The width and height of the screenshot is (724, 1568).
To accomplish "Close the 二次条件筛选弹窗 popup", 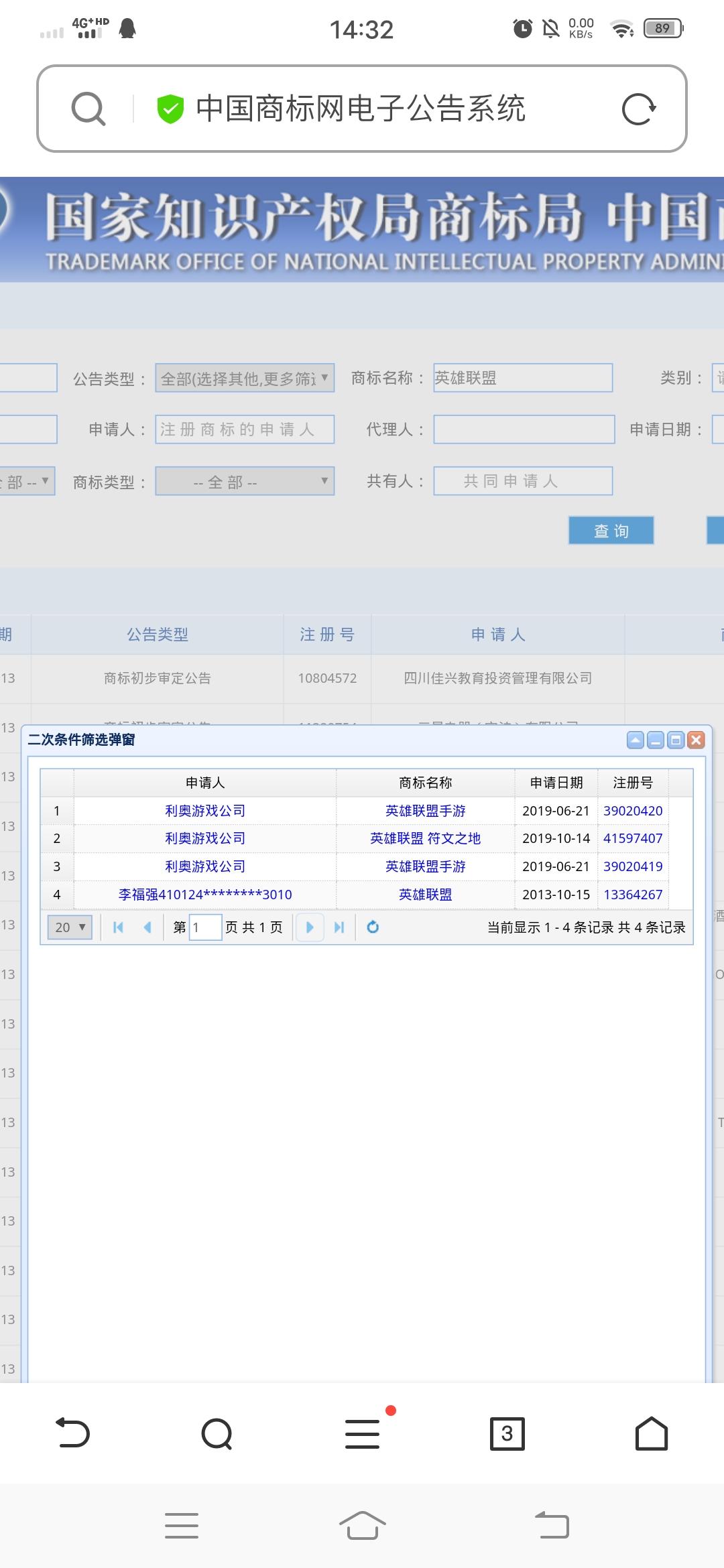I will pyautogui.click(x=697, y=740).
